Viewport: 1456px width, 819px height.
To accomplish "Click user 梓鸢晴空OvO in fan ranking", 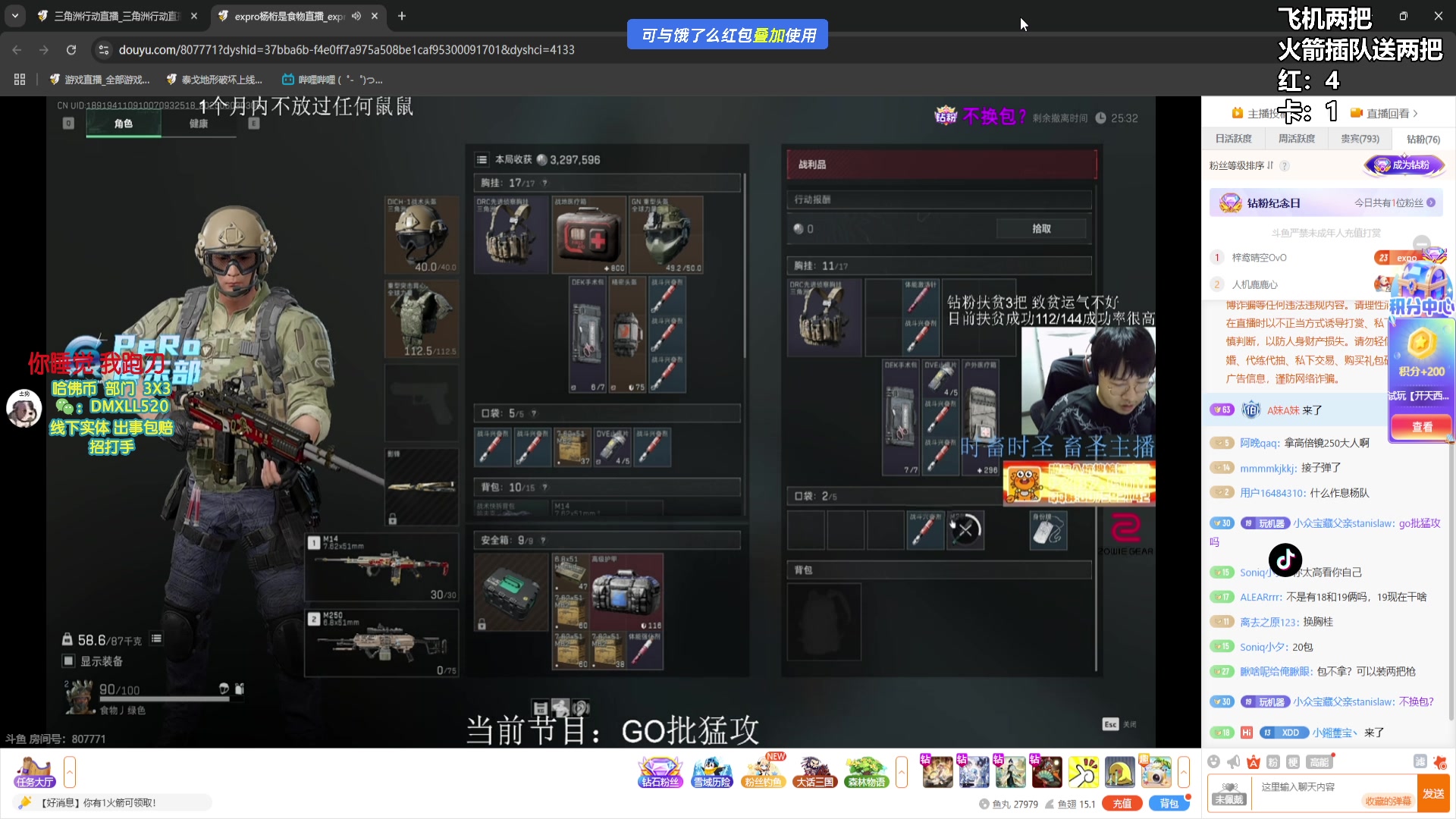I will (x=1259, y=258).
